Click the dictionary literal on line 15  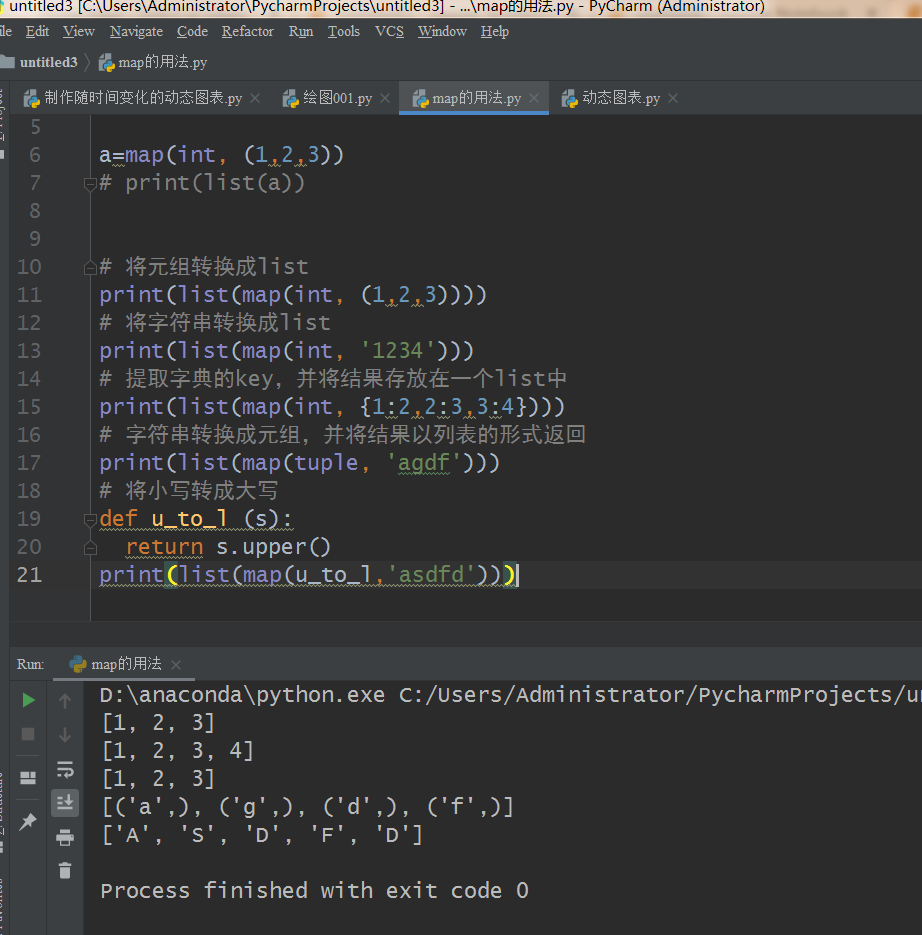(443, 407)
